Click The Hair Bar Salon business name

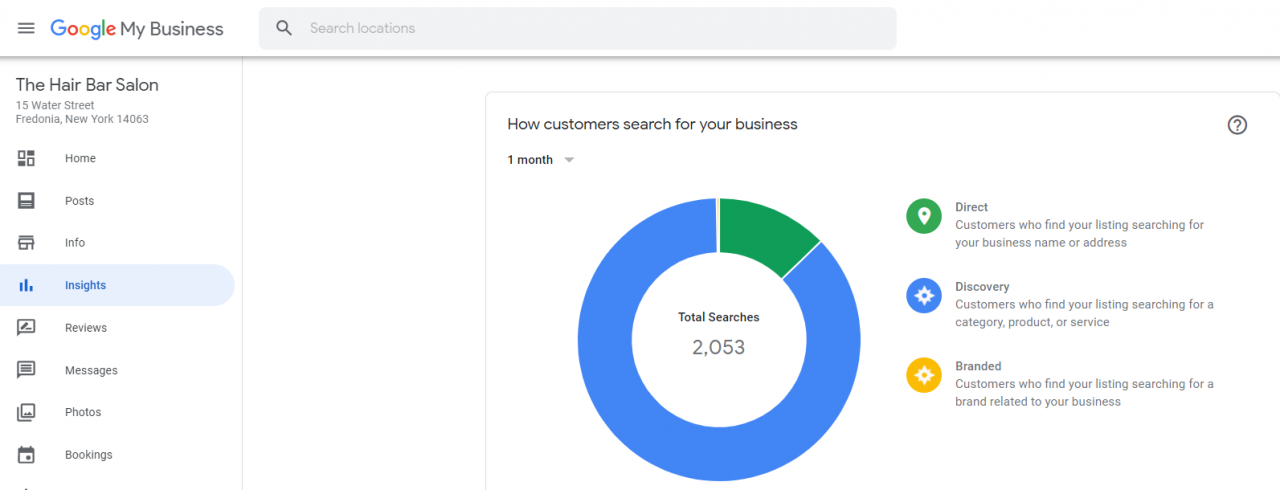(87, 85)
